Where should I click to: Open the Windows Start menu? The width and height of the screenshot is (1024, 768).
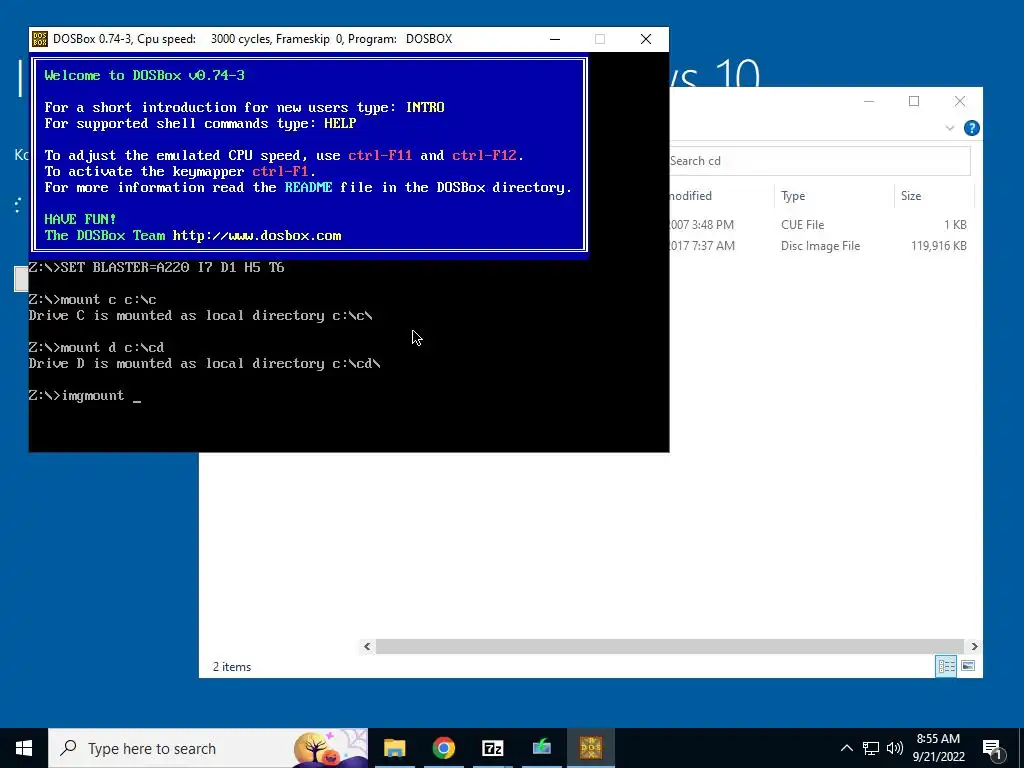tap(24, 748)
